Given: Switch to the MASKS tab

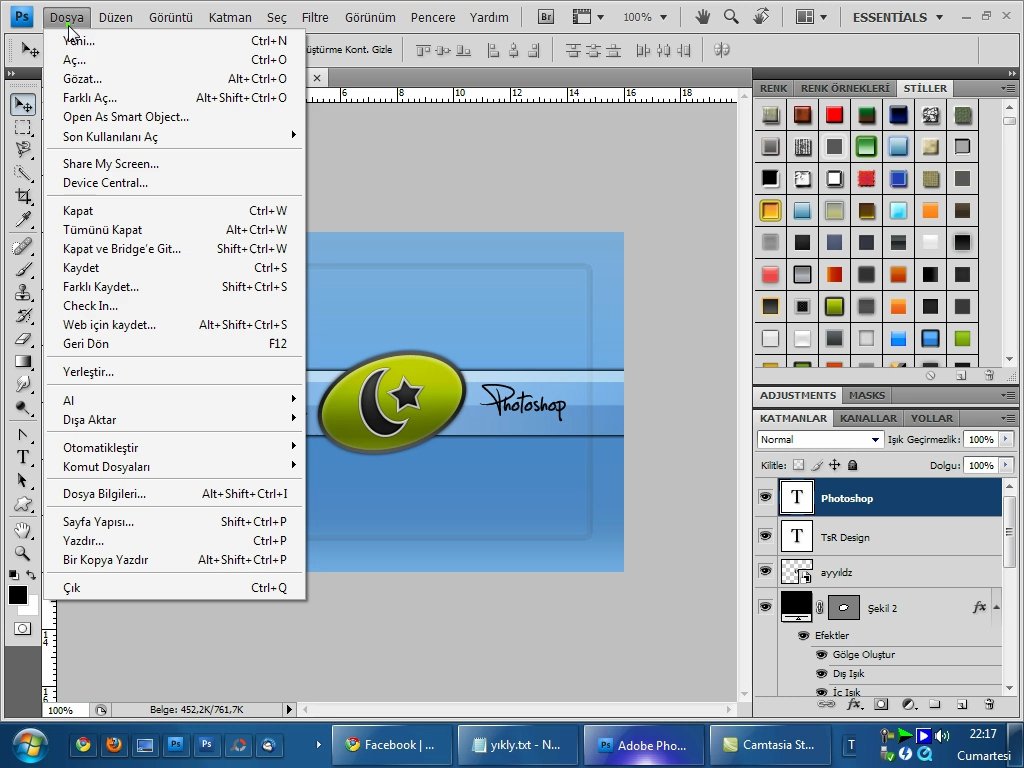Looking at the screenshot, I should tap(867, 395).
